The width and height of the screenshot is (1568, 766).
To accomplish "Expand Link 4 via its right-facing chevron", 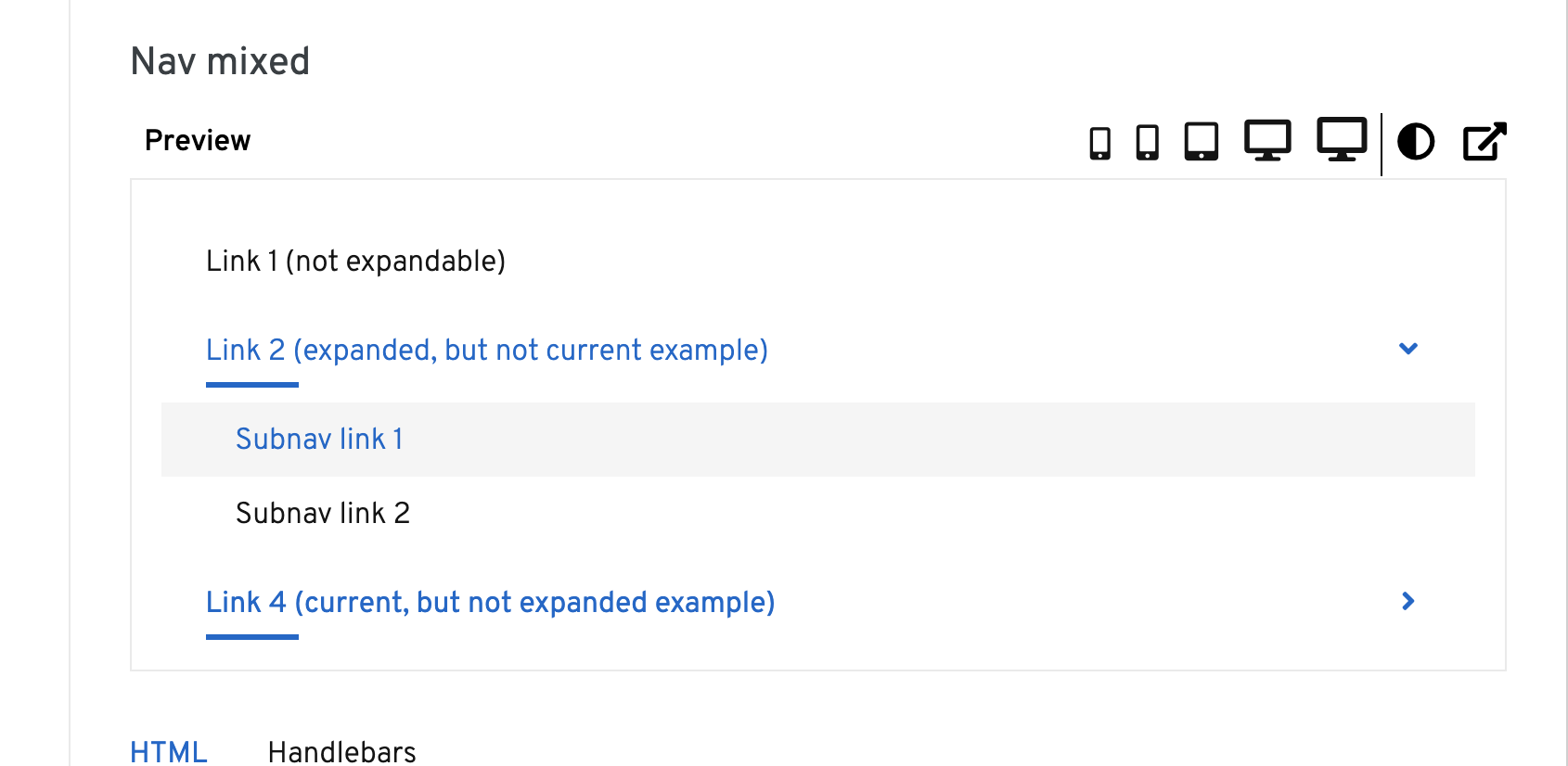I will tap(1409, 602).
